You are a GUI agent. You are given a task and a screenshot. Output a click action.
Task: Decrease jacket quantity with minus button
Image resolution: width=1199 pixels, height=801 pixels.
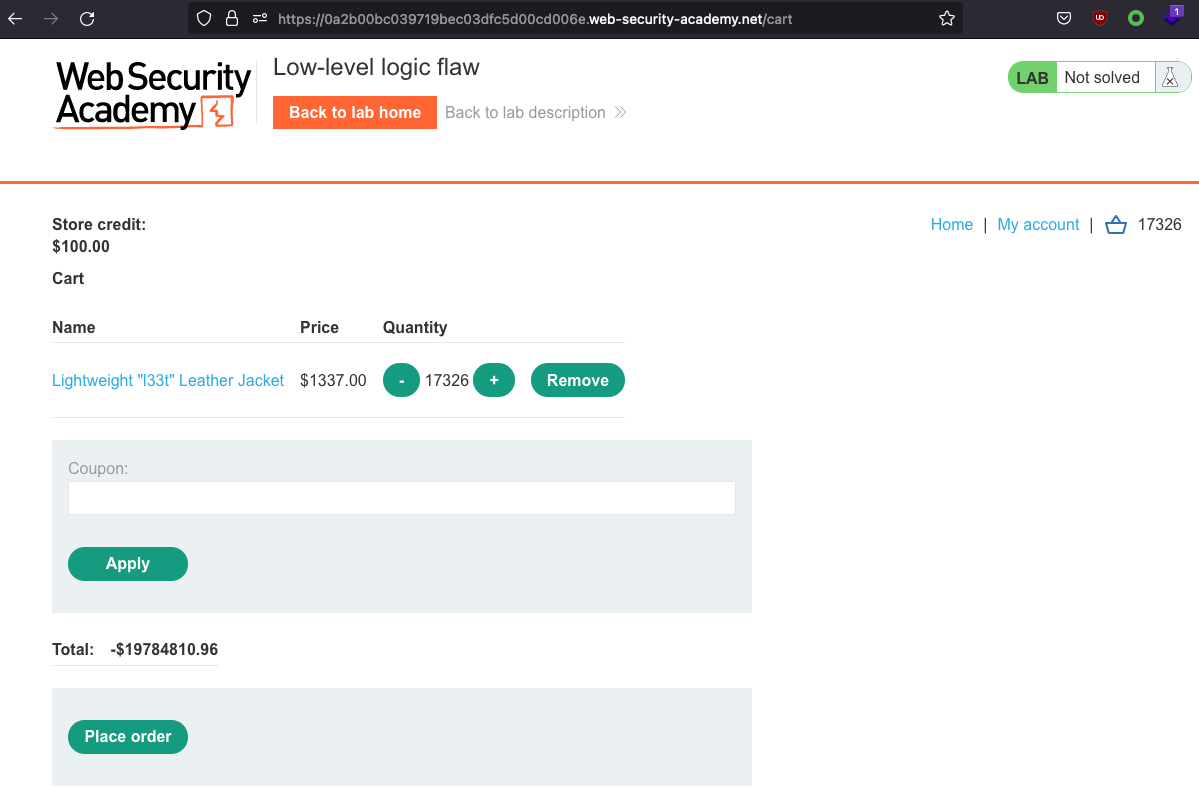[401, 380]
